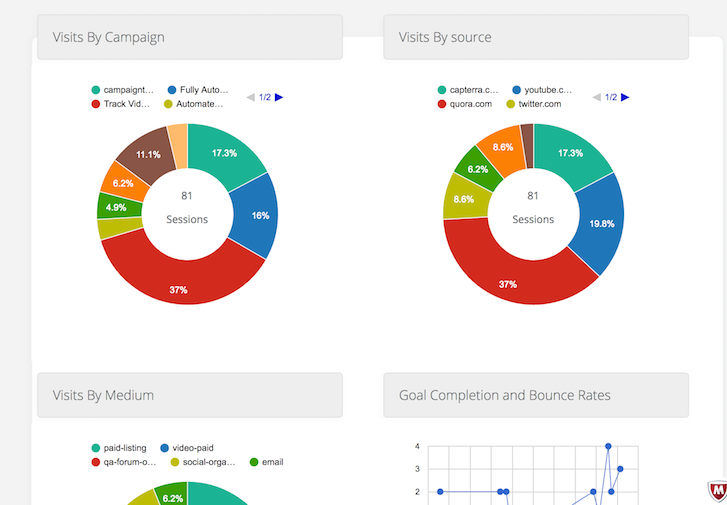Click the highest data point at value 4
This screenshot has height=505, width=727.
click(608, 446)
